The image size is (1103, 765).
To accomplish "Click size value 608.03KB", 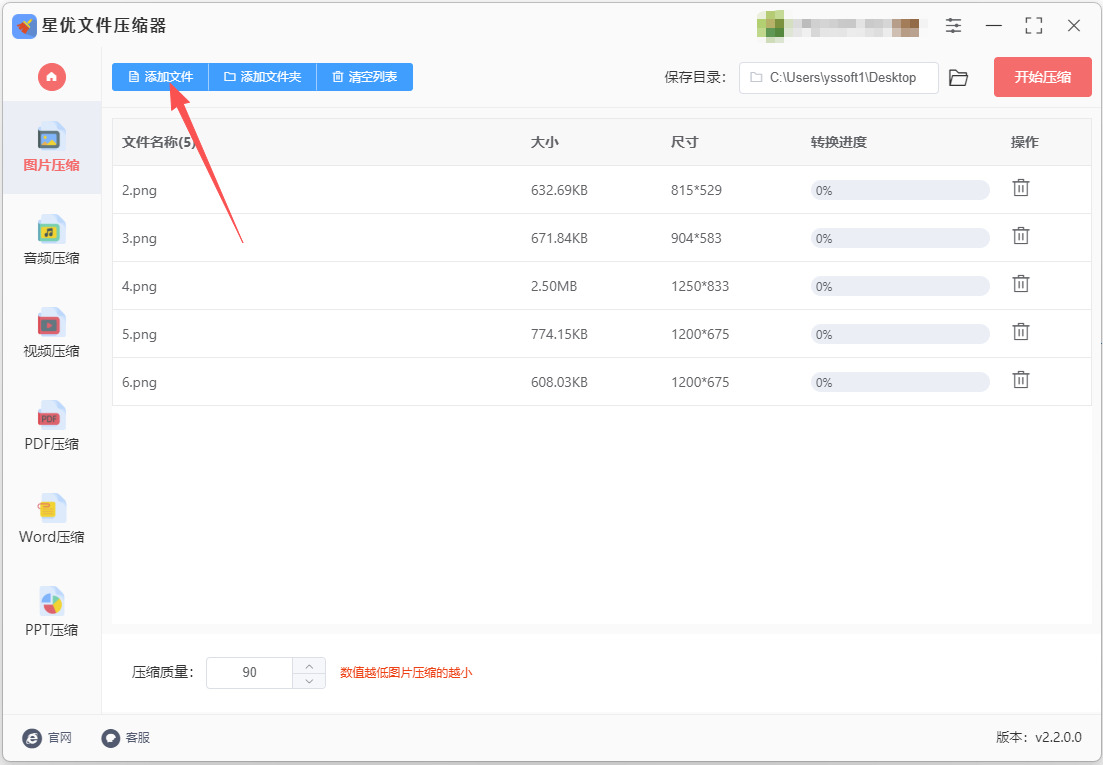I will (559, 382).
